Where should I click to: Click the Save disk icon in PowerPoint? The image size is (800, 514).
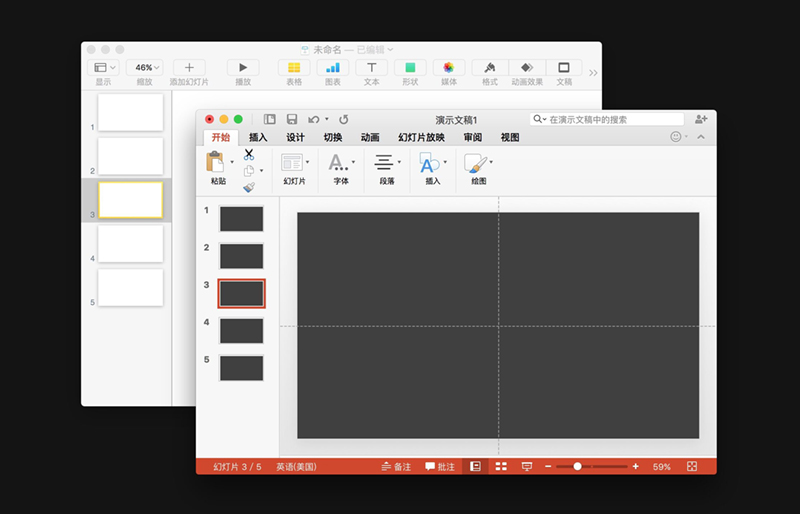coord(292,119)
